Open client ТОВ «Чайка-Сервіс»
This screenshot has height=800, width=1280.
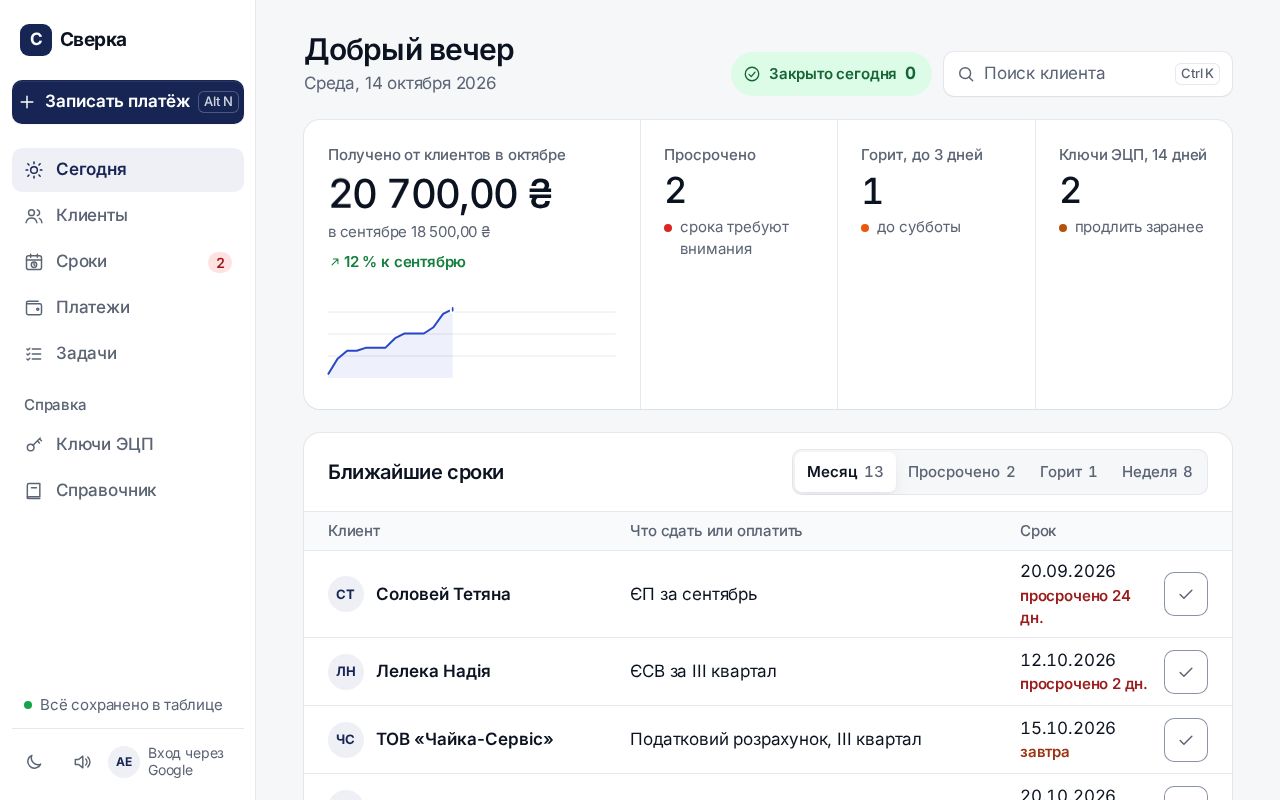coord(465,739)
